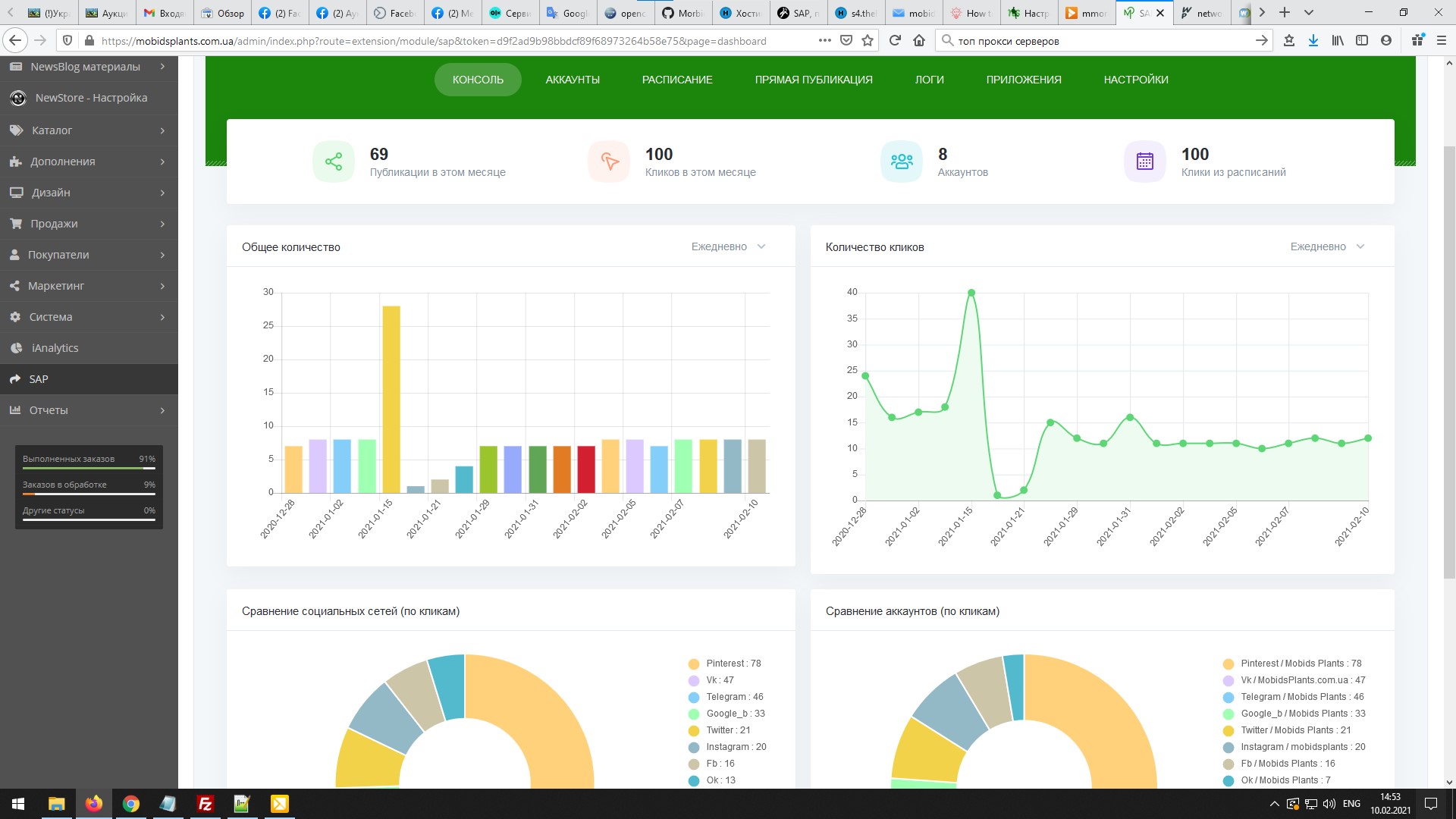Expand the Дизайн sidebar menu
The width and height of the screenshot is (1456, 819).
coord(89,193)
